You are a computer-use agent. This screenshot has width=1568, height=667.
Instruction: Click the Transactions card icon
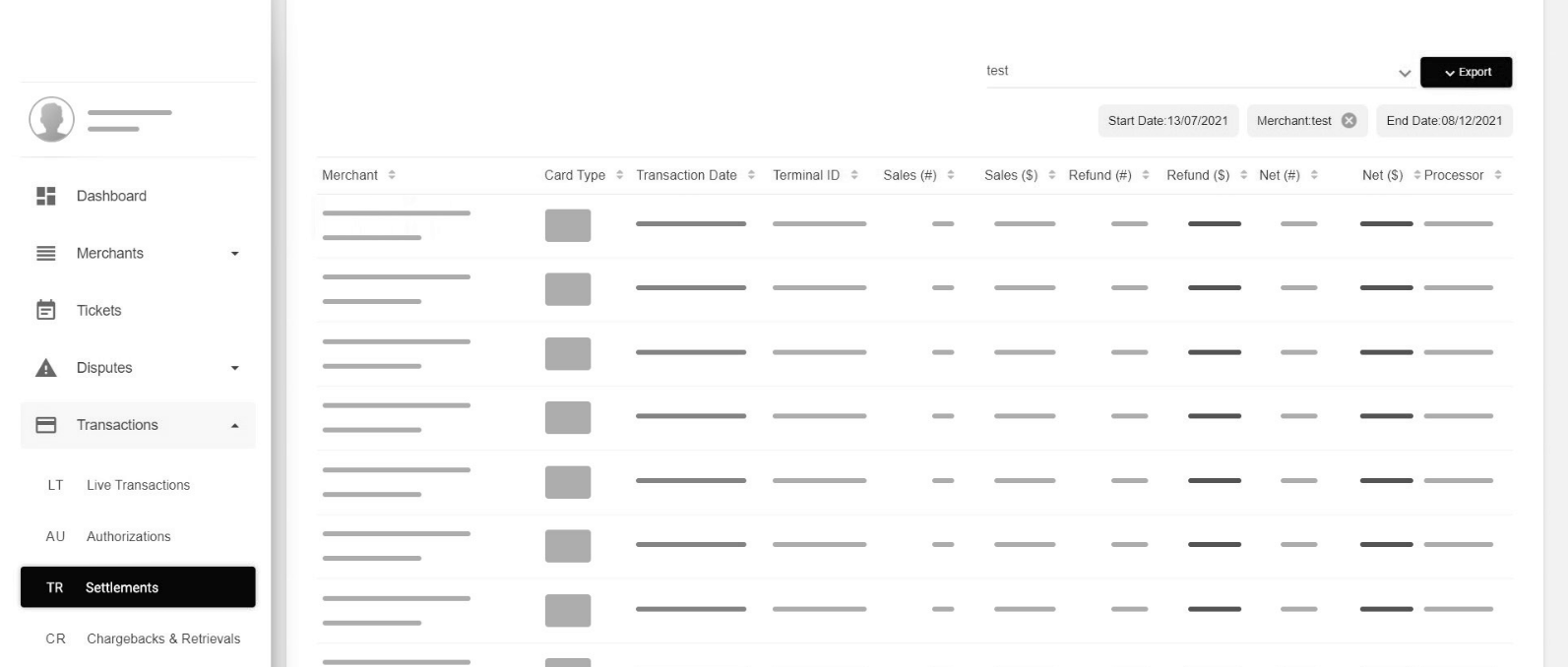click(x=46, y=425)
